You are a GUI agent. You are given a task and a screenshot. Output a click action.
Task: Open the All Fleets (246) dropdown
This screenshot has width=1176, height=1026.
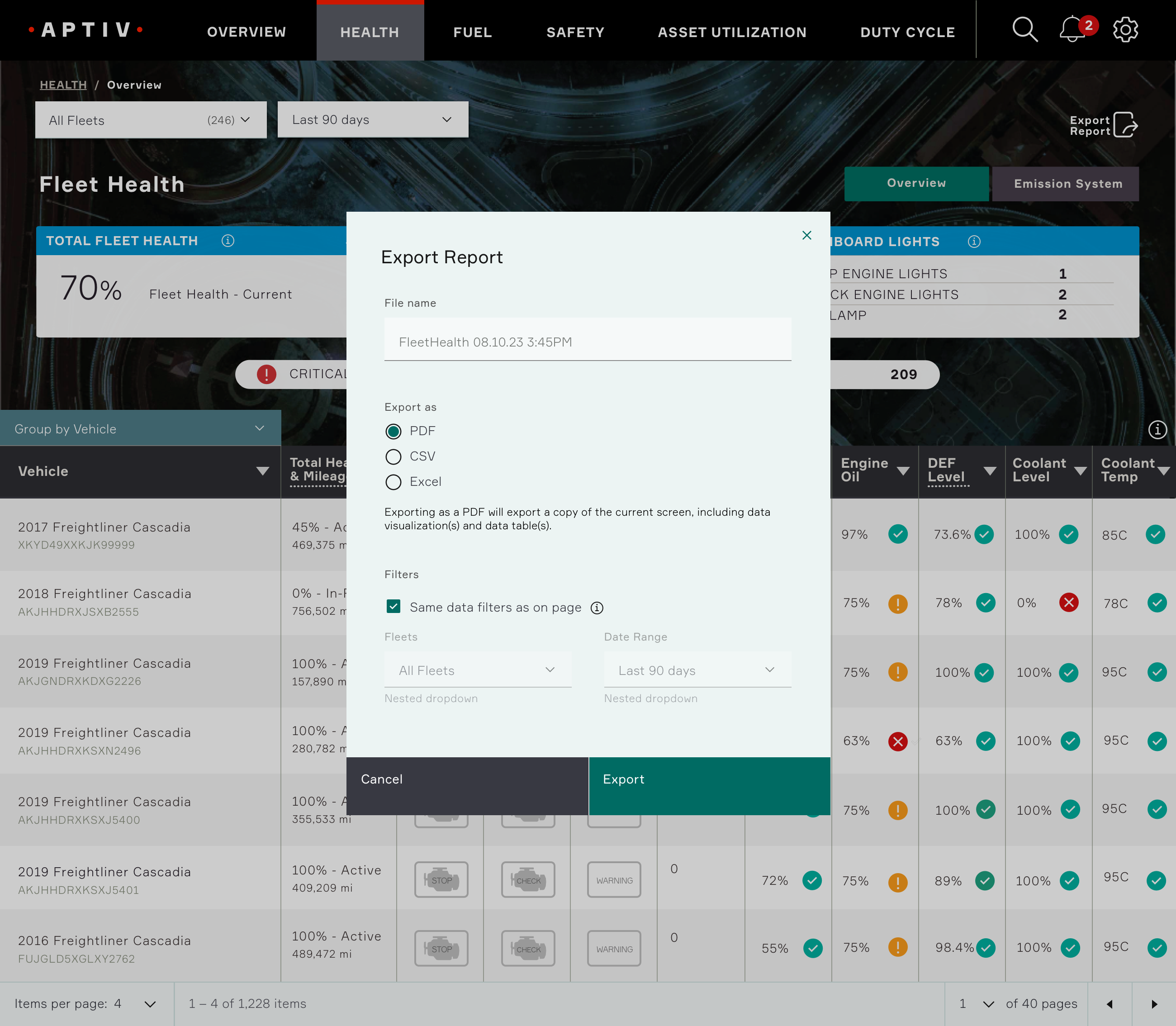coord(151,120)
